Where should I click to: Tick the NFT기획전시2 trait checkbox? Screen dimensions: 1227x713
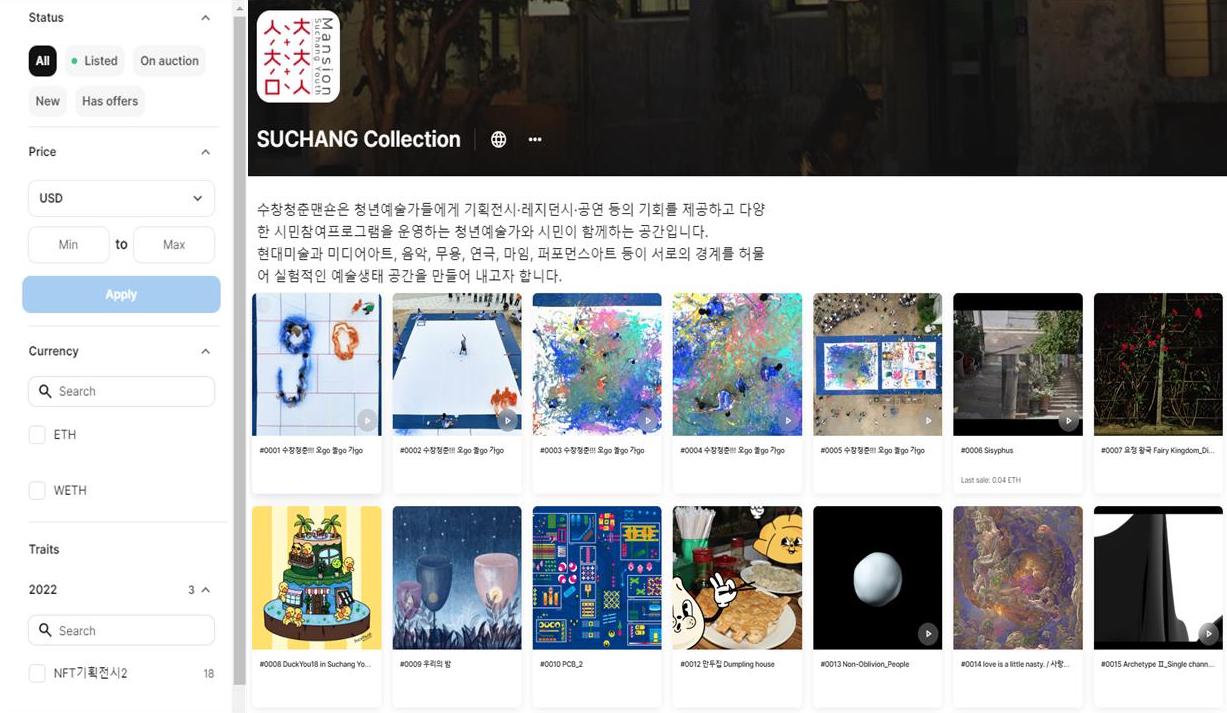click(x=37, y=673)
